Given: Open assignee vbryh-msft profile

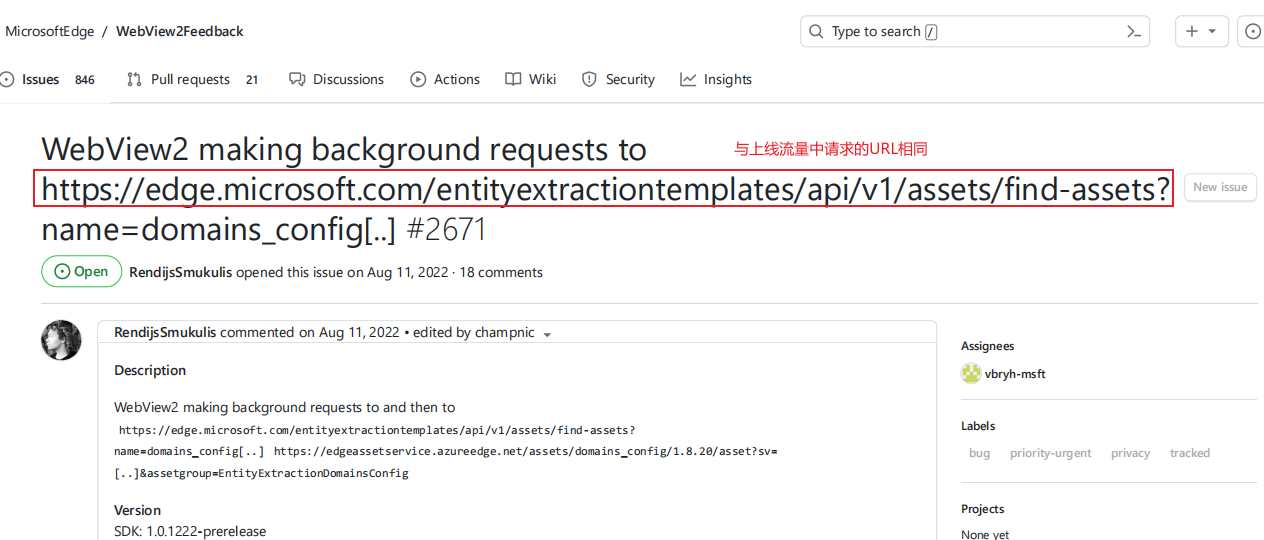Looking at the screenshot, I should click(1015, 374).
